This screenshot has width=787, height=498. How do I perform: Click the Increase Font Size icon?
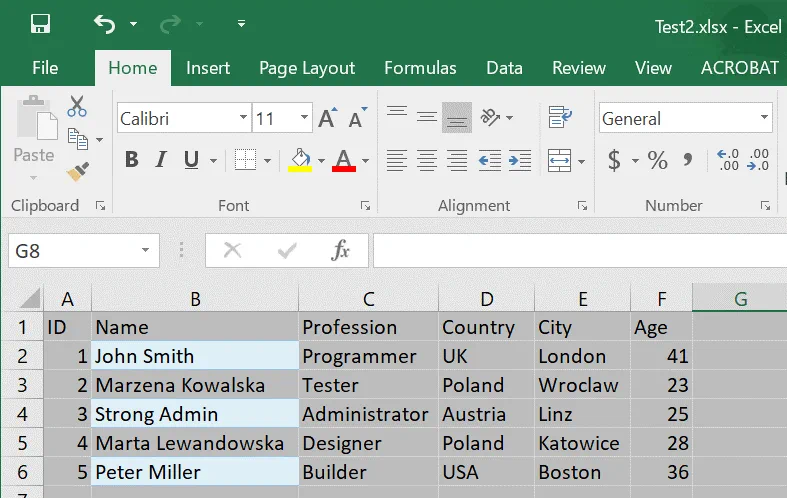point(328,119)
